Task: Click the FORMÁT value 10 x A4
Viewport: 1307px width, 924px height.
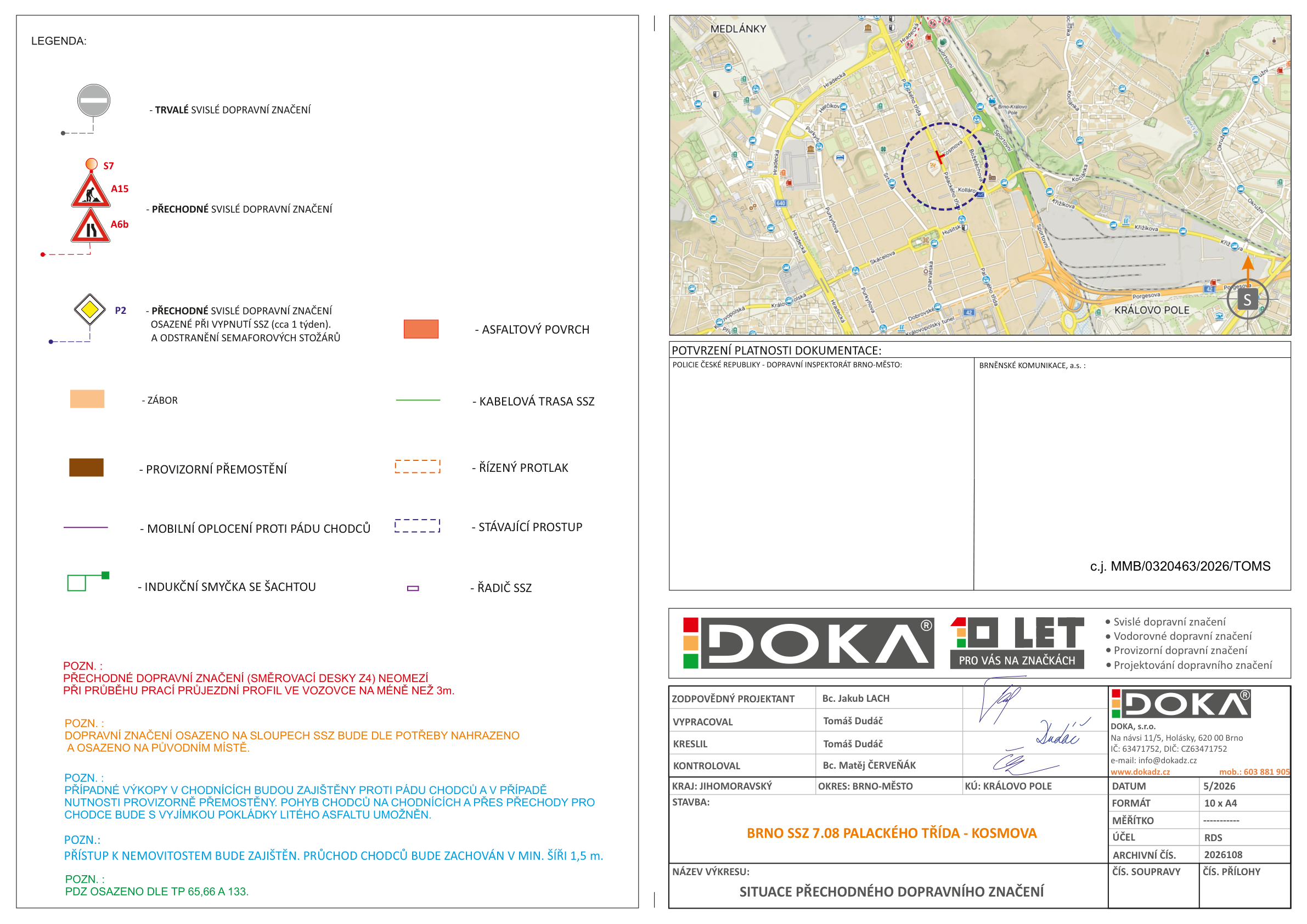Action: (x=1220, y=803)
